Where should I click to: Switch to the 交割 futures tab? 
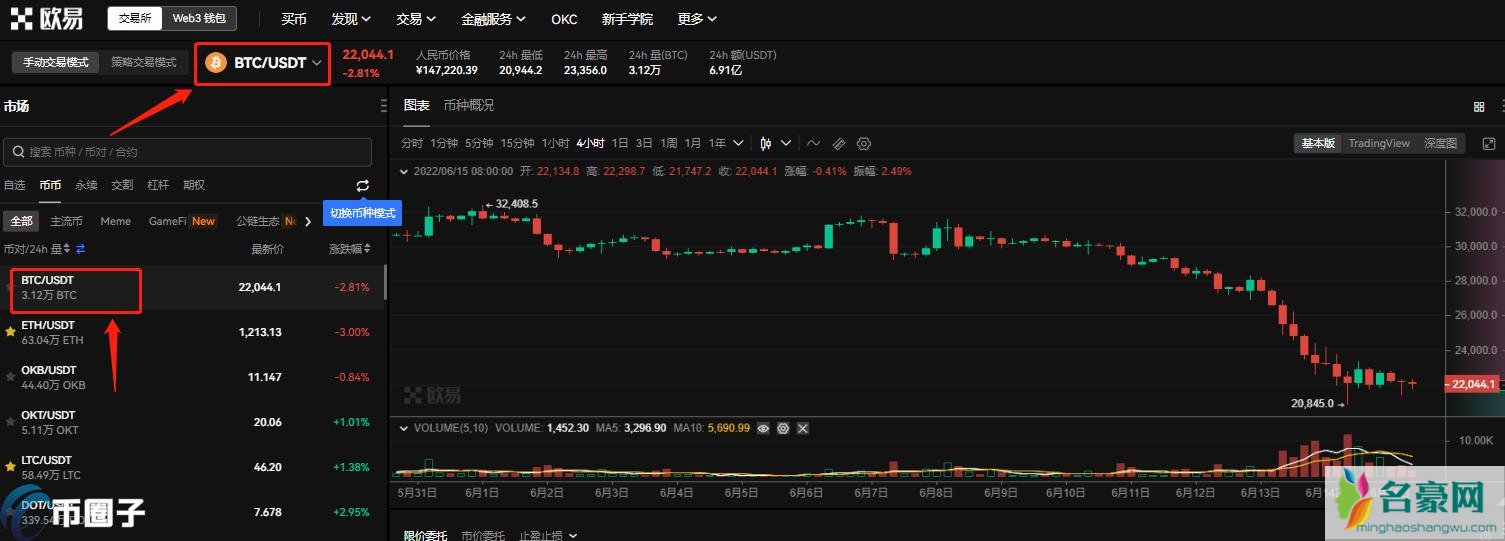click(122, 185)
